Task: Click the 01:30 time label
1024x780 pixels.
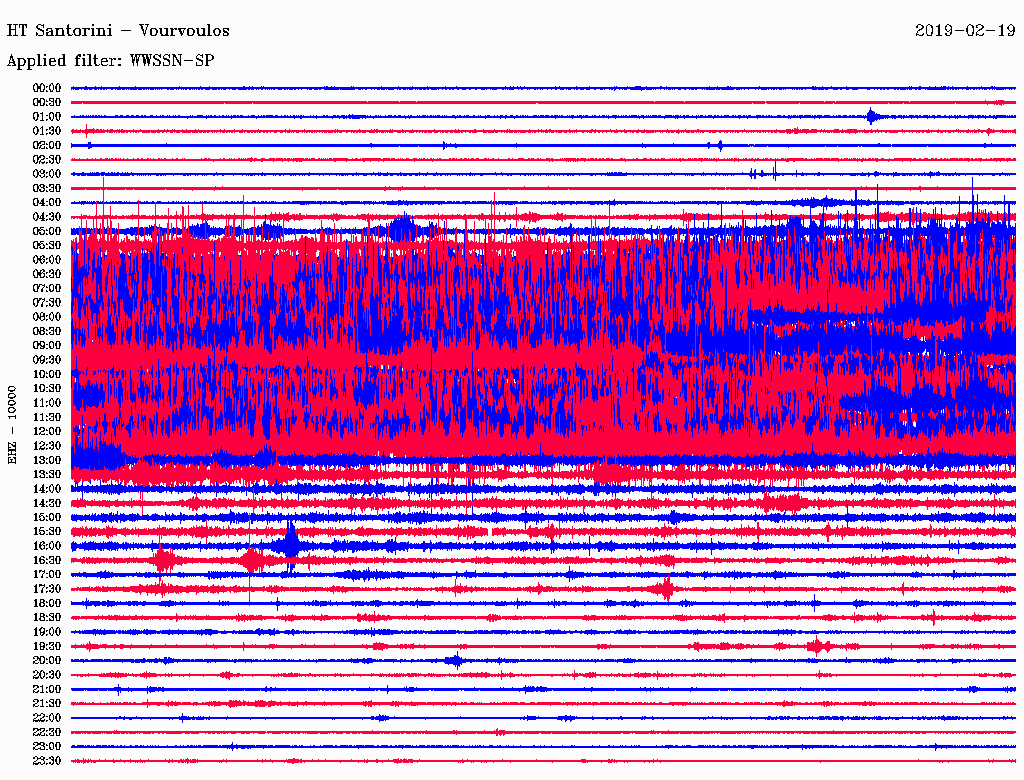Action: 47,131
